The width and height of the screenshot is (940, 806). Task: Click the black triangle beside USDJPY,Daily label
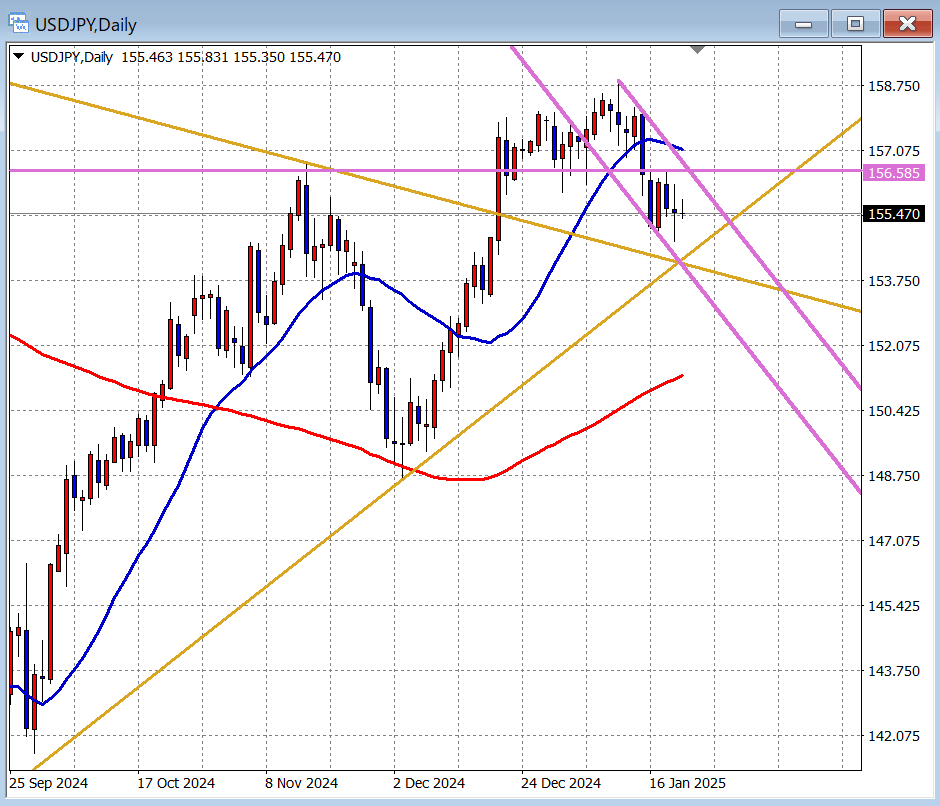(x=18, y=58)
